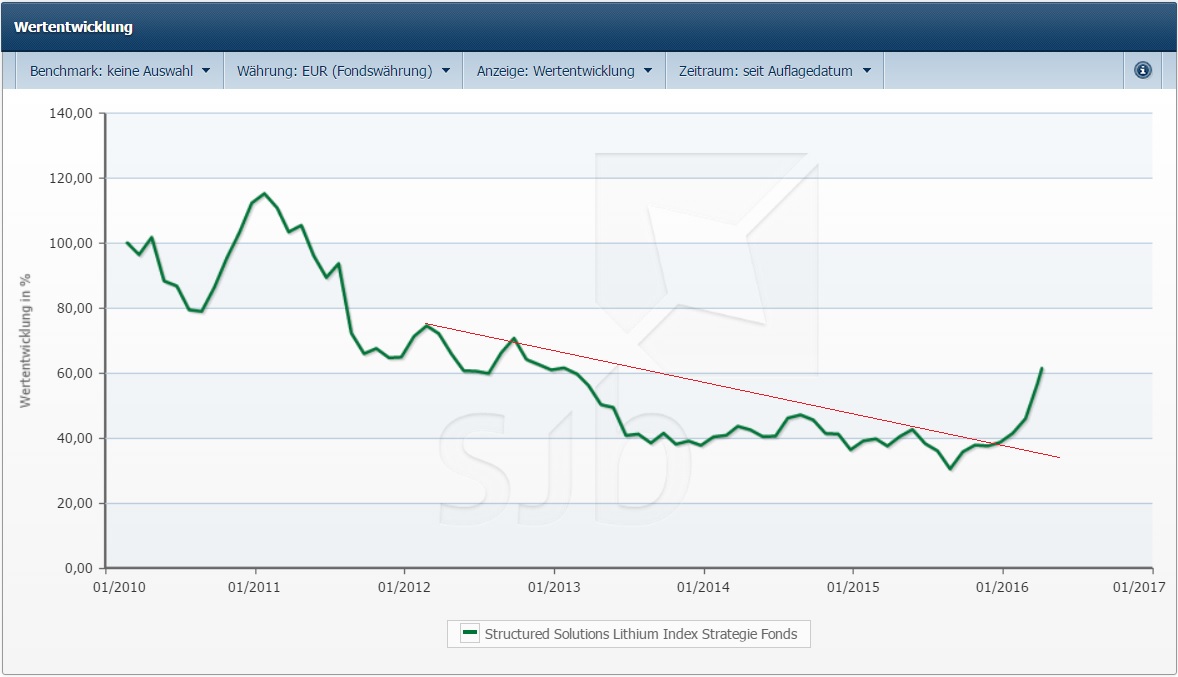
Task: Click the right end of the red trend line
Action: point(1058,457)
